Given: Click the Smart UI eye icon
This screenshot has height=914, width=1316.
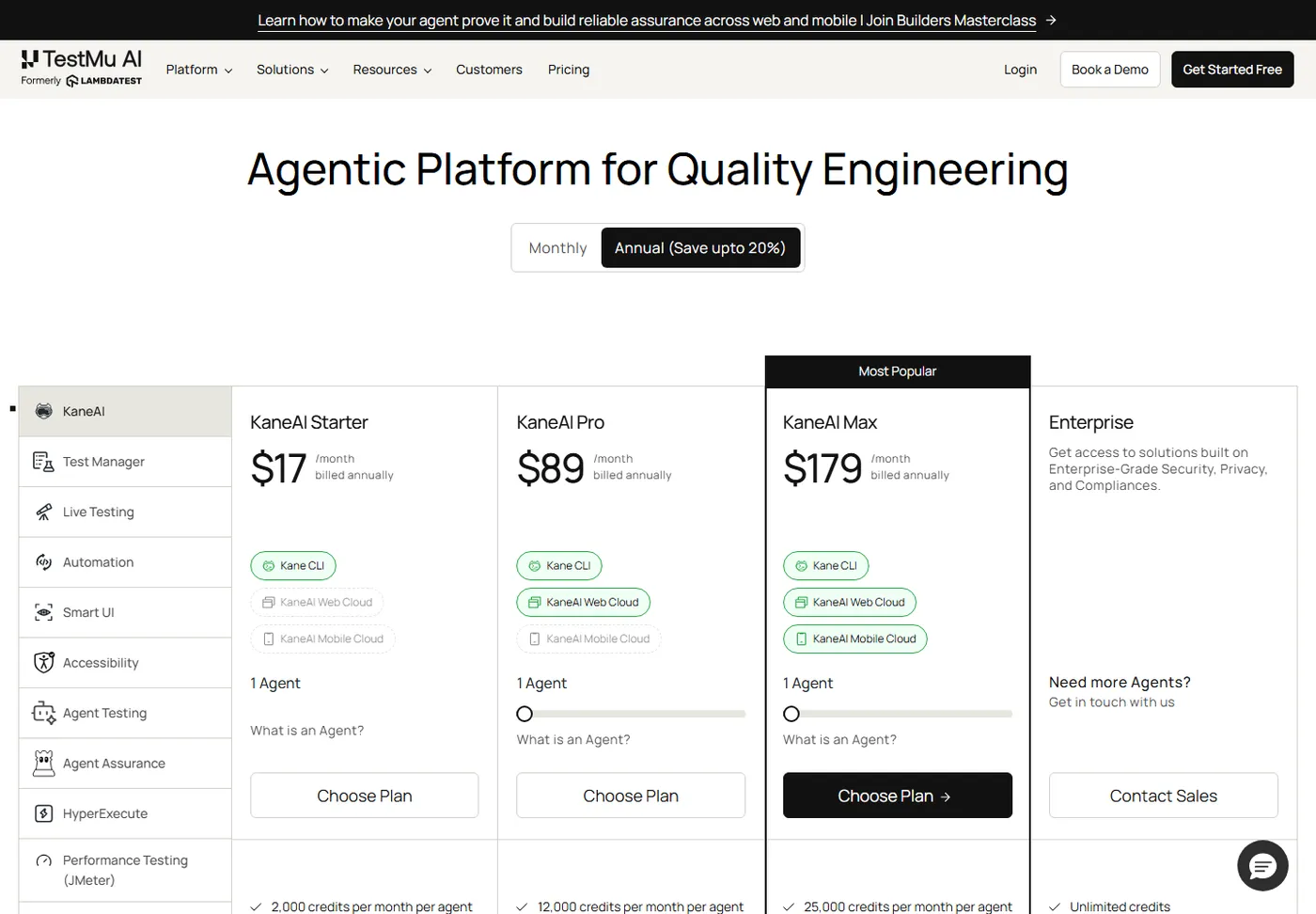Looking at the screenshot, I should 43,612.
